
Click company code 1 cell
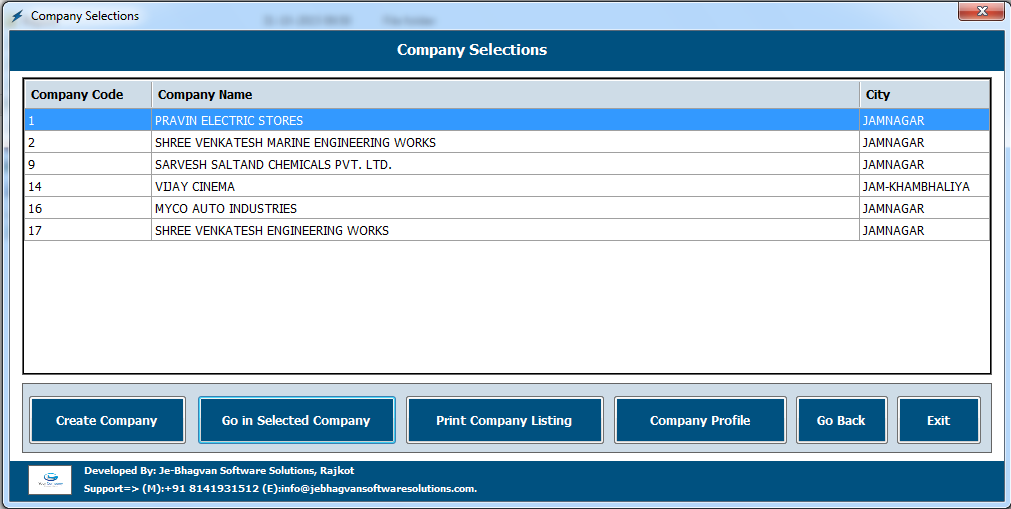(88, 121)
